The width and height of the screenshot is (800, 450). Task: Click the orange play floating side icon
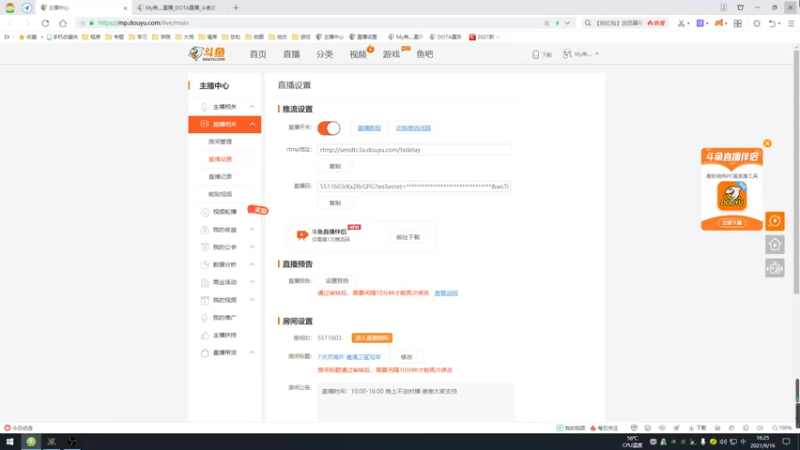(x=774, y=221)
